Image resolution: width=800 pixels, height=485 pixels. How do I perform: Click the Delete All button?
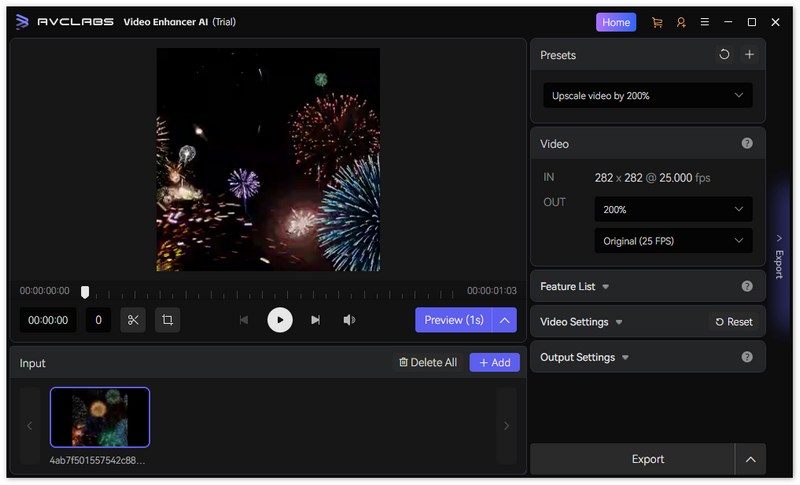(428, 363)
